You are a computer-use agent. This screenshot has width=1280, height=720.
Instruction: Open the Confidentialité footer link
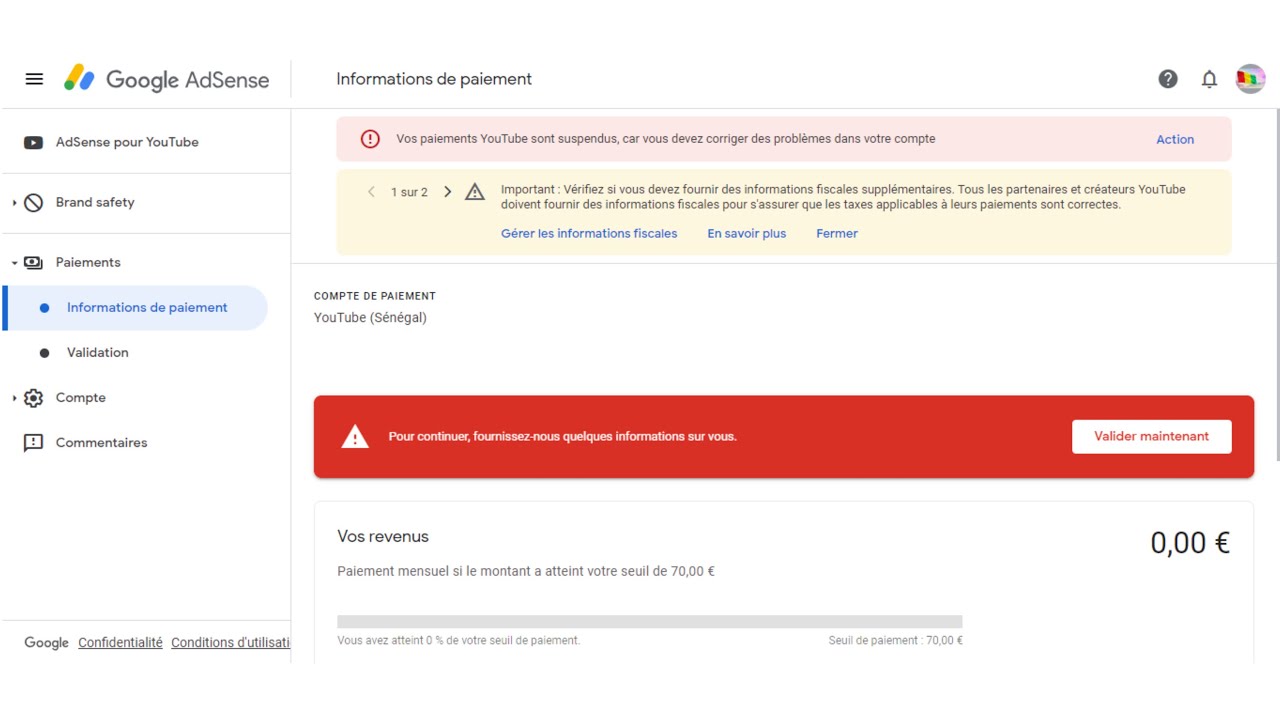[x=120, y=642]
